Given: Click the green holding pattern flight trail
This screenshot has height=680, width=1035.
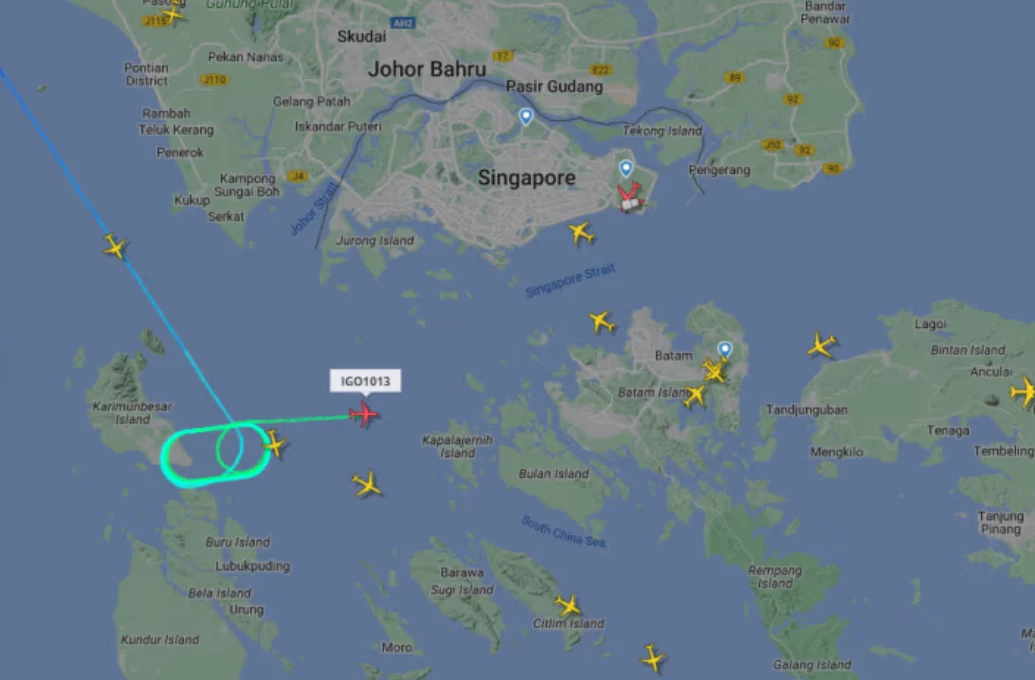Looking at the screenshot, I should click(x=215, y=456).
